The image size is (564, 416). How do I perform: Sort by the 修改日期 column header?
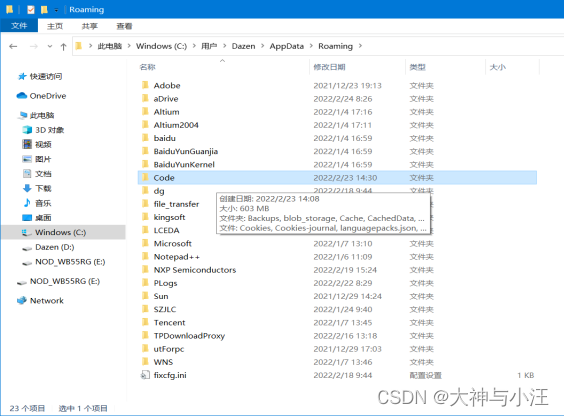(329, 67)
